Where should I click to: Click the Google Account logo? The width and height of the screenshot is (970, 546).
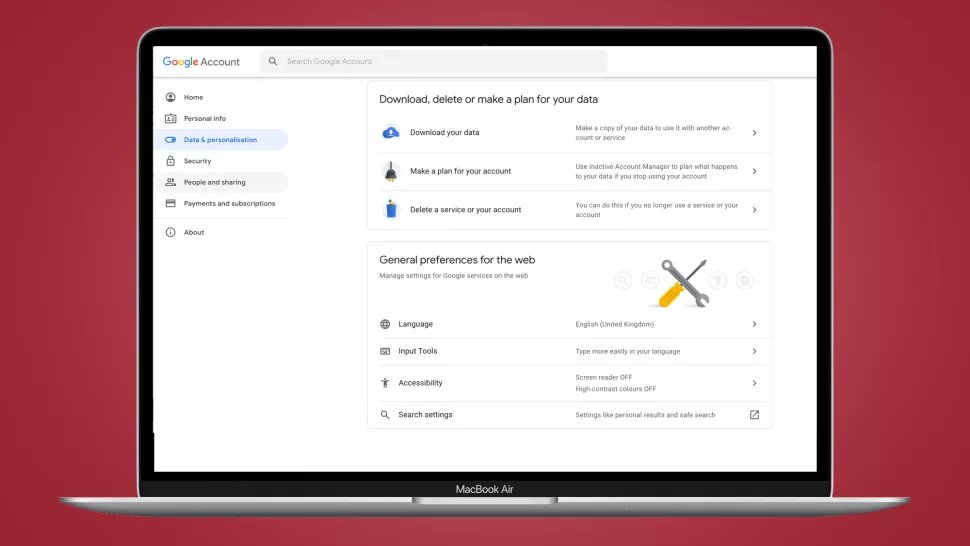(201, 62)
